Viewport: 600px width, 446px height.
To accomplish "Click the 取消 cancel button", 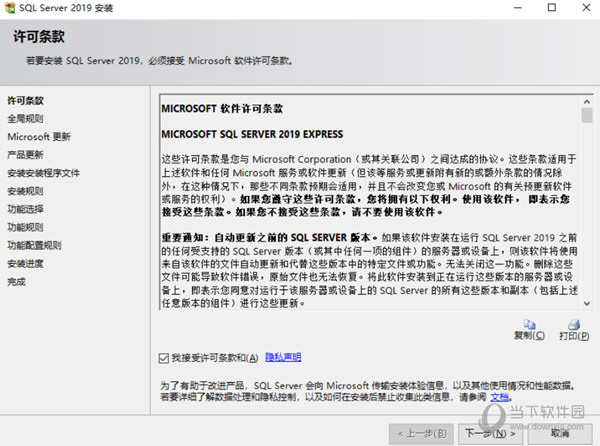I will click(x=560, y=434).
